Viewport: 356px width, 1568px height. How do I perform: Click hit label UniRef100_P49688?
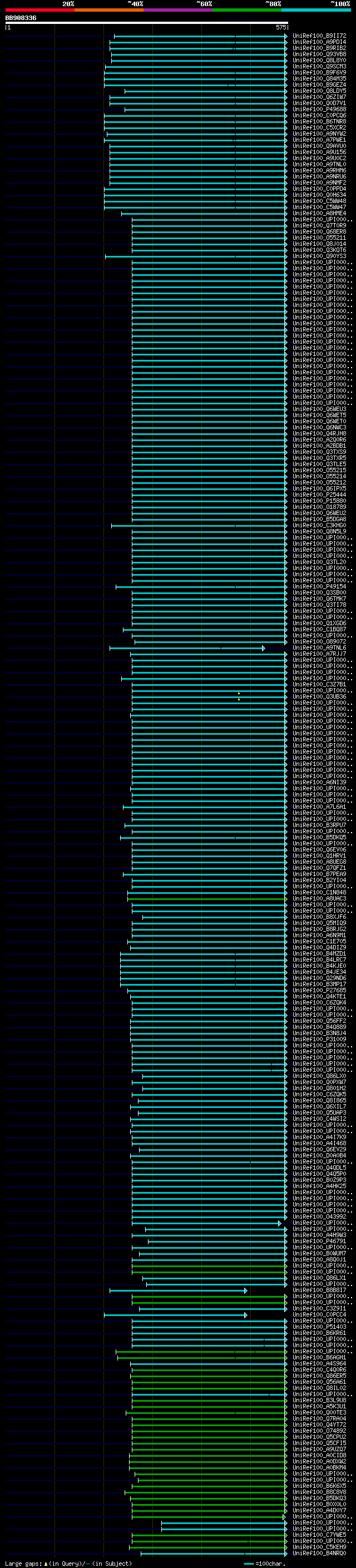coord(319,110)
